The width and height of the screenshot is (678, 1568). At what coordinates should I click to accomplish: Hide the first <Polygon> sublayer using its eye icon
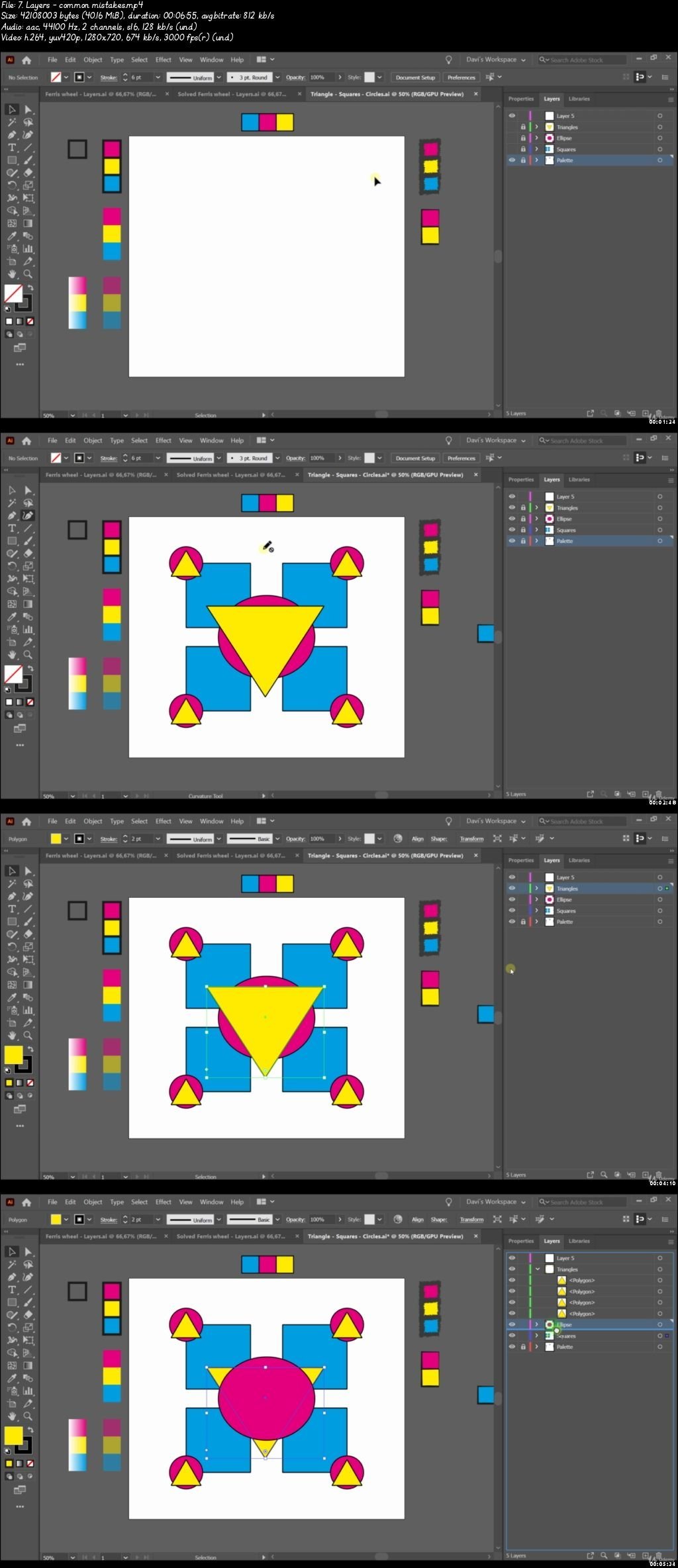512,1280
